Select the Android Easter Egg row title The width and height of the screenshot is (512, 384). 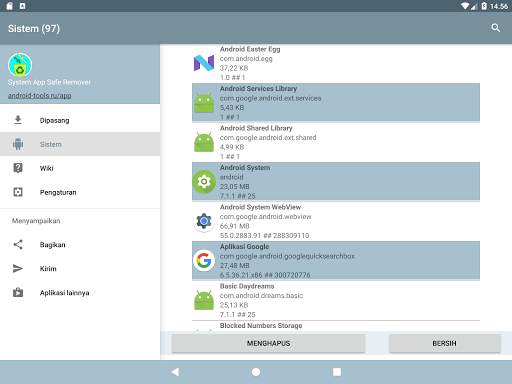coord(250,49)
